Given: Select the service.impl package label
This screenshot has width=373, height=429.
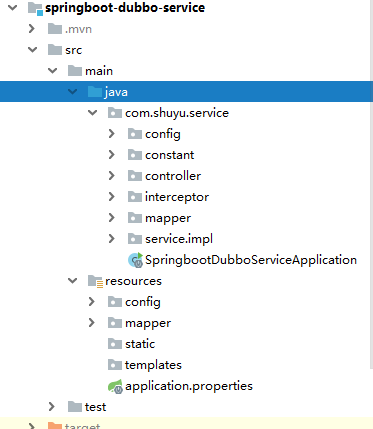Looking at the screenshot, I should click(x=179, y=239).
